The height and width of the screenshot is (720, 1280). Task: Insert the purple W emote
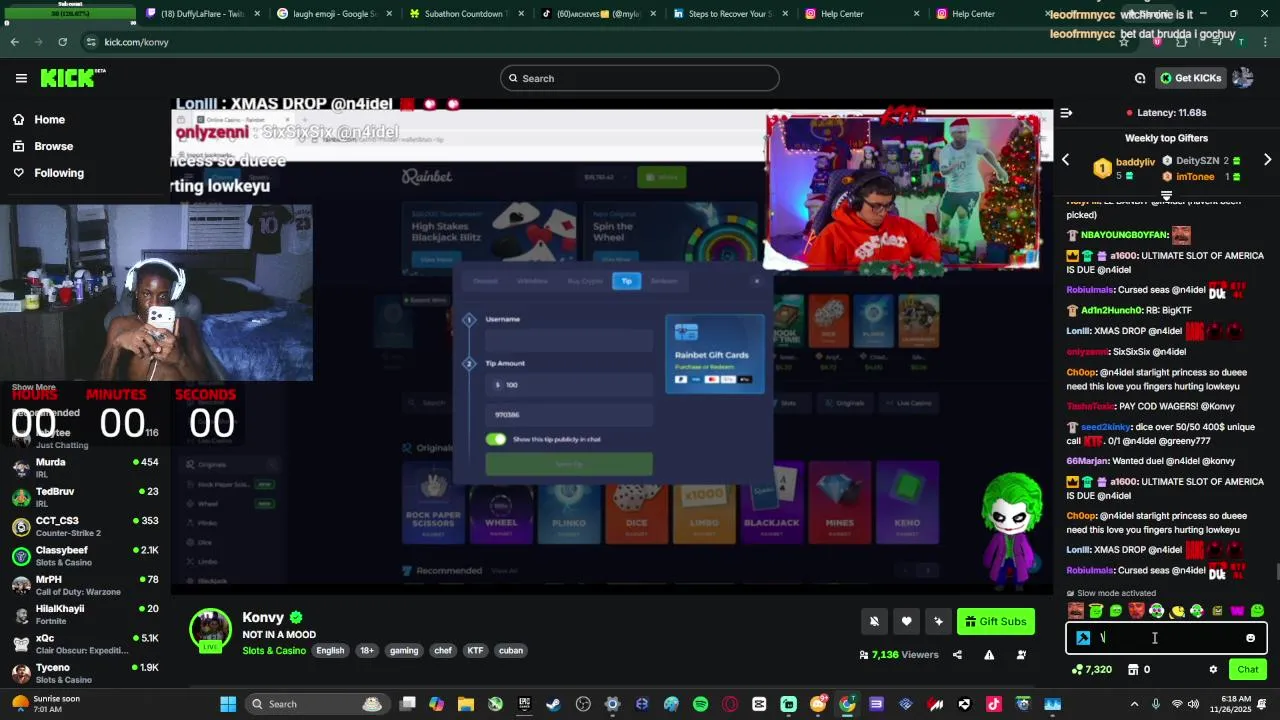(1237, 611)
